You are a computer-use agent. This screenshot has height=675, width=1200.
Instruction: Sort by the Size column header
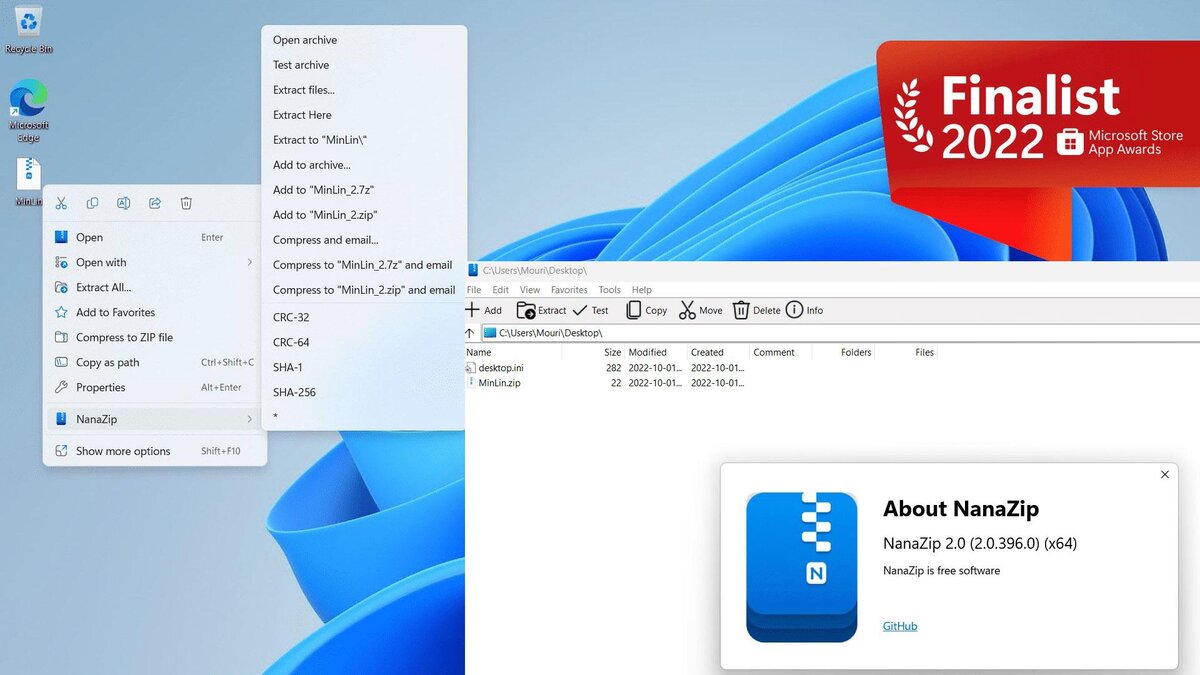pyautogui.click(x=594, y=352)
